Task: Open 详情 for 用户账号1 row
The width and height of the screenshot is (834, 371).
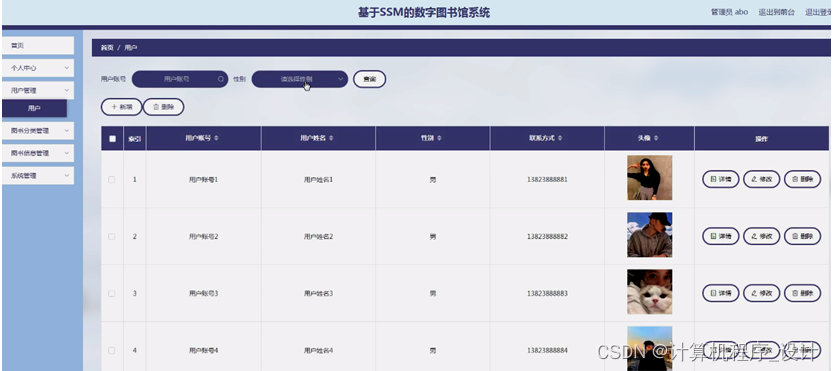Action: [x=721, y=180]
